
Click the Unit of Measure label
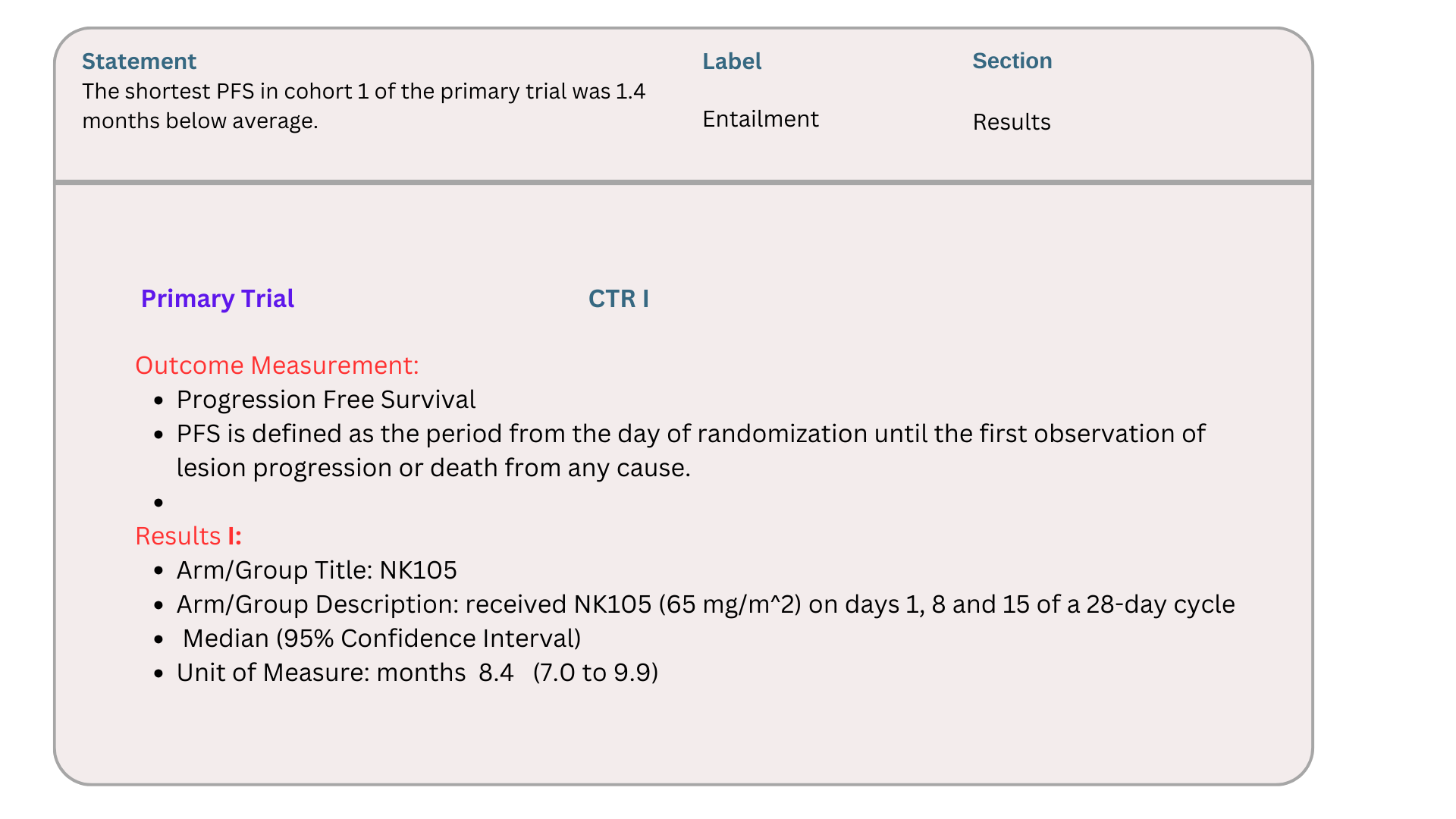[x=321, y=673]
